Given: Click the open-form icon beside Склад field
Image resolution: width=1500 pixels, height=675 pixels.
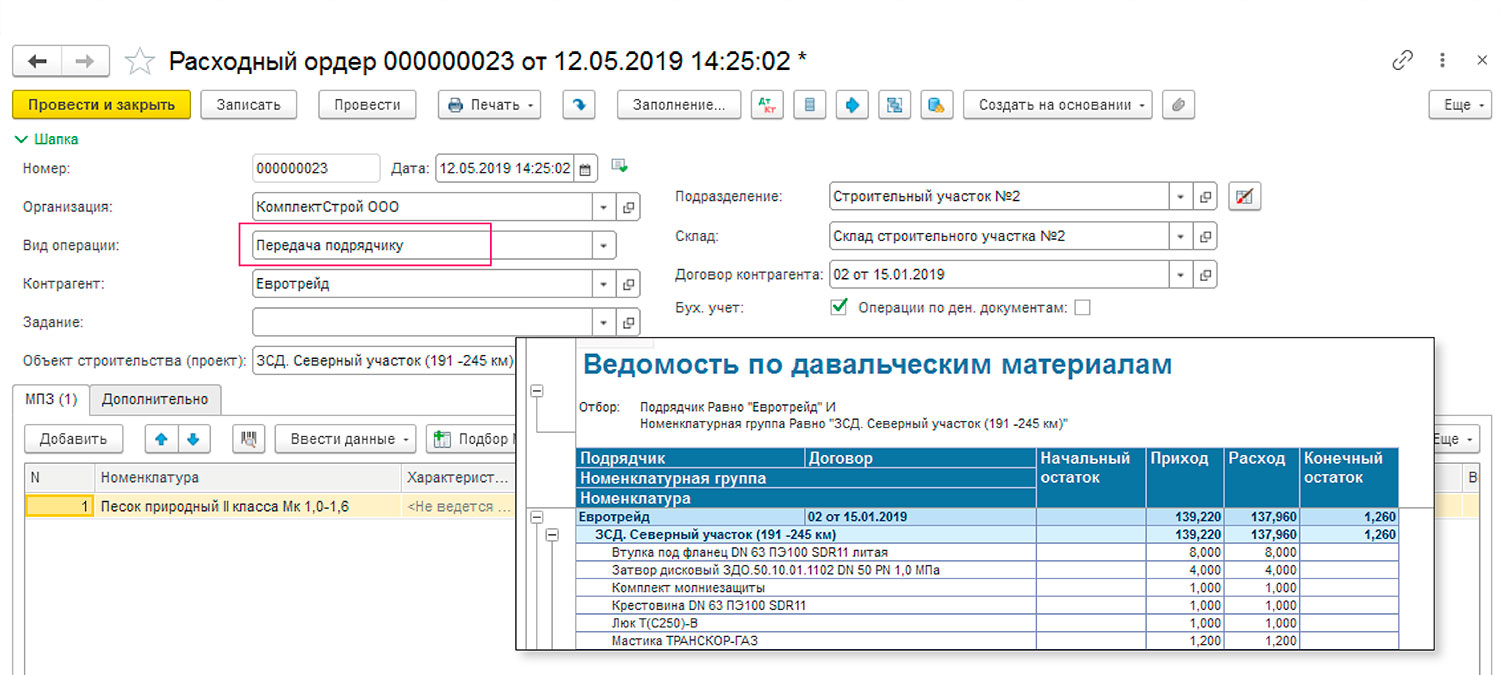Looking at the screenshot, I should tap(1206, 237).
